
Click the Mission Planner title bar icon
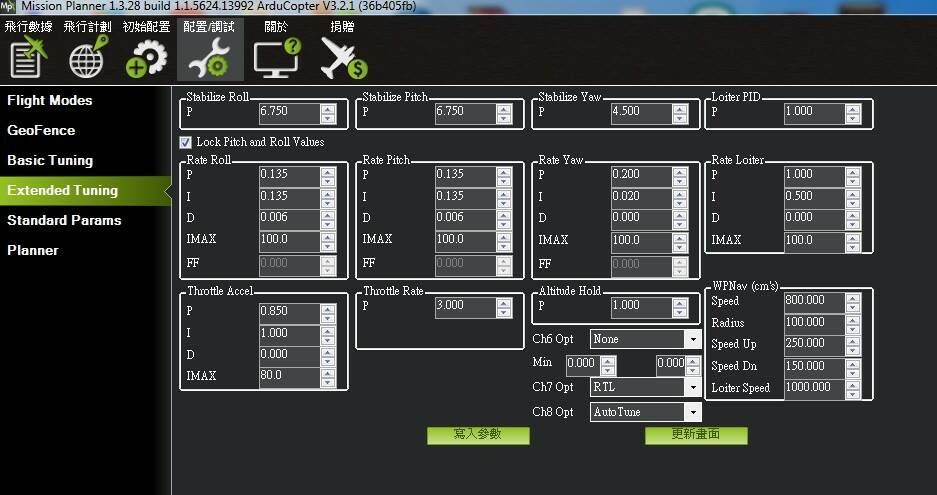(x=8, y=7)
